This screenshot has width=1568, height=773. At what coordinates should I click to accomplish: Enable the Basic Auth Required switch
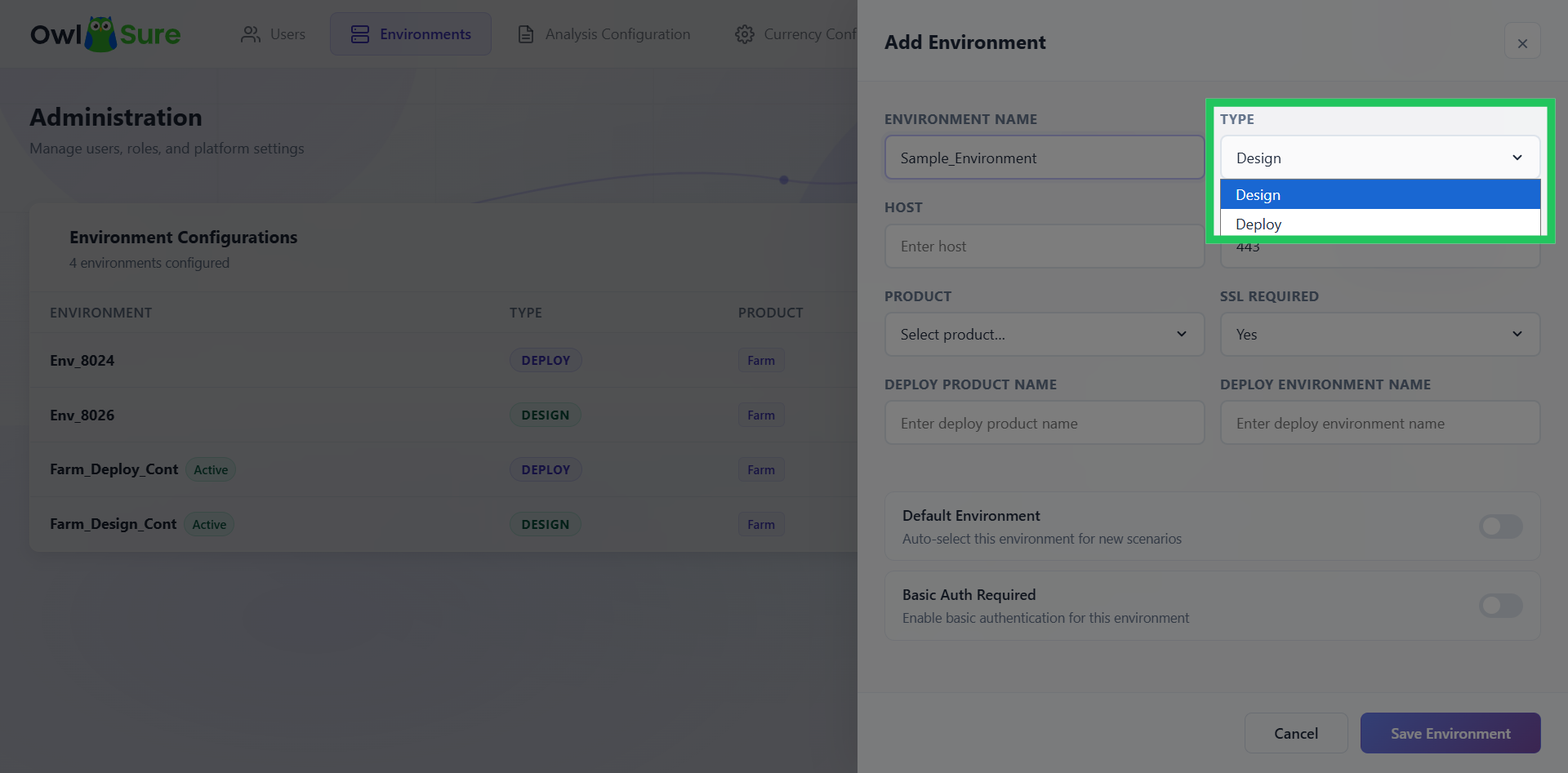point(1501,606)
